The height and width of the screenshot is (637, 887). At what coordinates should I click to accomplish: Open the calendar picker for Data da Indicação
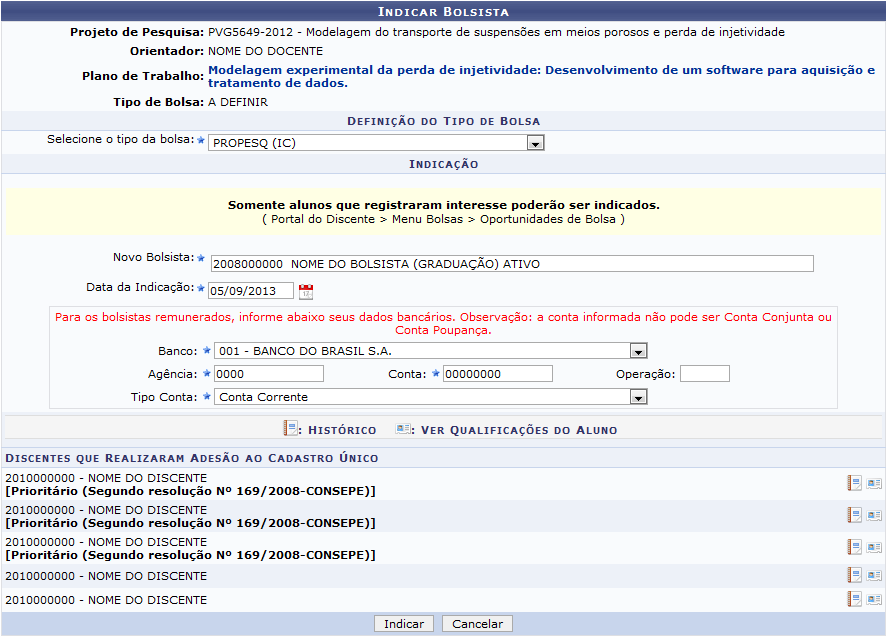(x=306, y=291)
